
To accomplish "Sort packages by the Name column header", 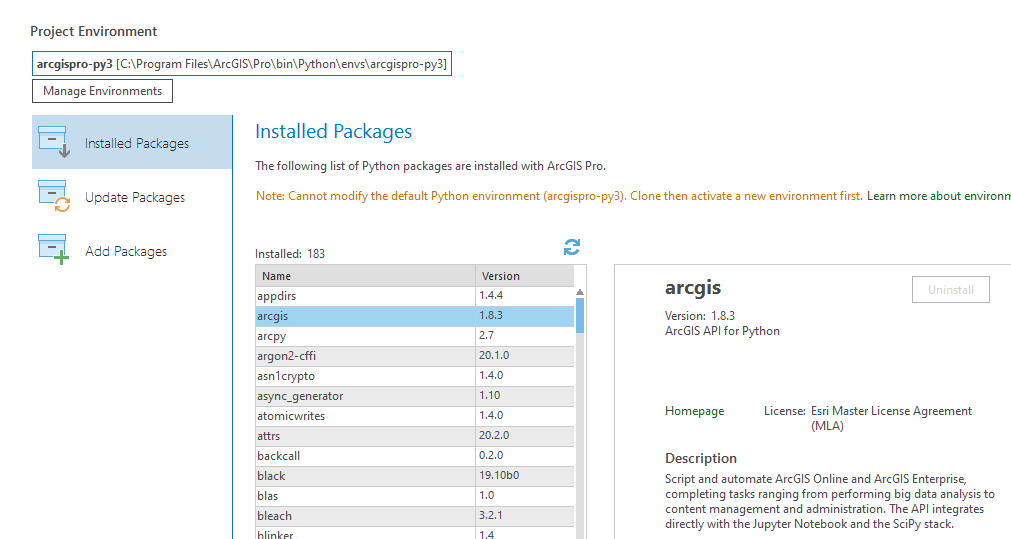I will (x=365, y=276).
